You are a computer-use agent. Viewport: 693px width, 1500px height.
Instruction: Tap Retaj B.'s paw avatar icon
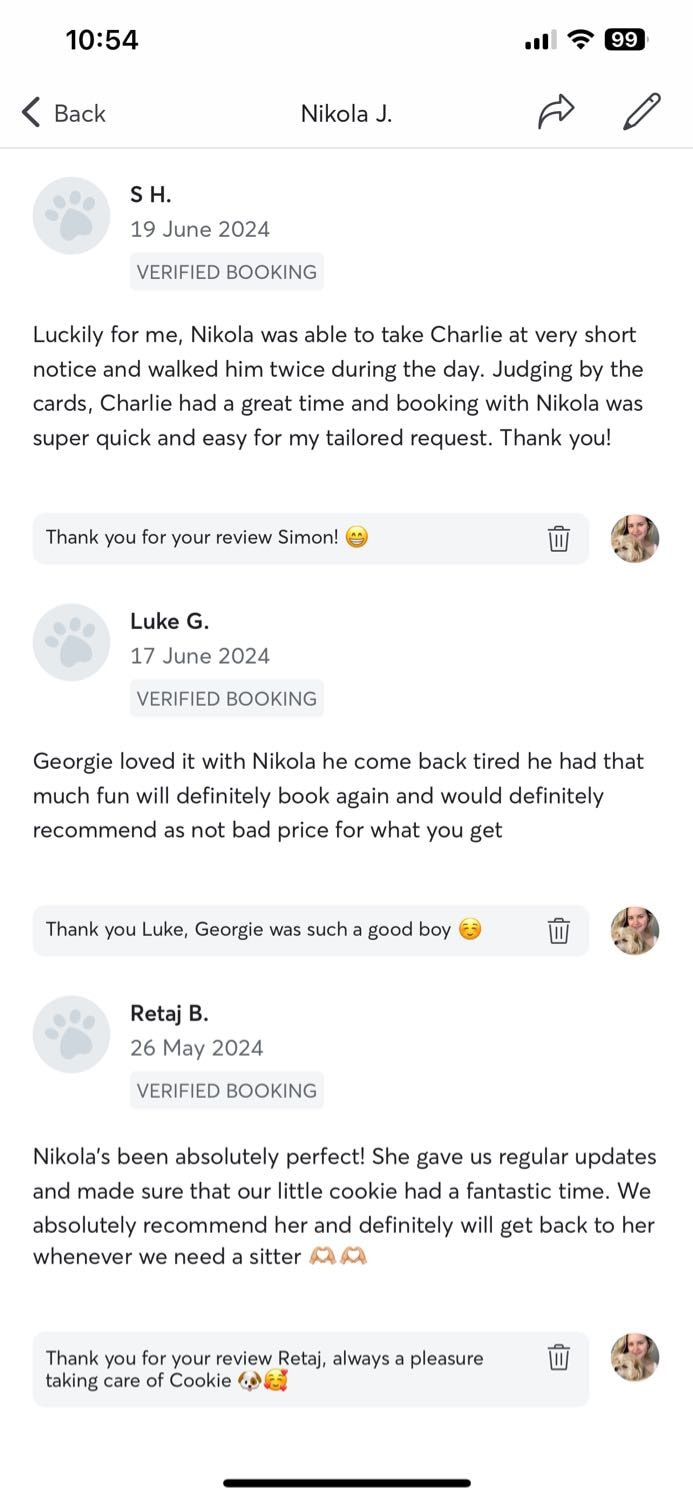coord(71,1034)
